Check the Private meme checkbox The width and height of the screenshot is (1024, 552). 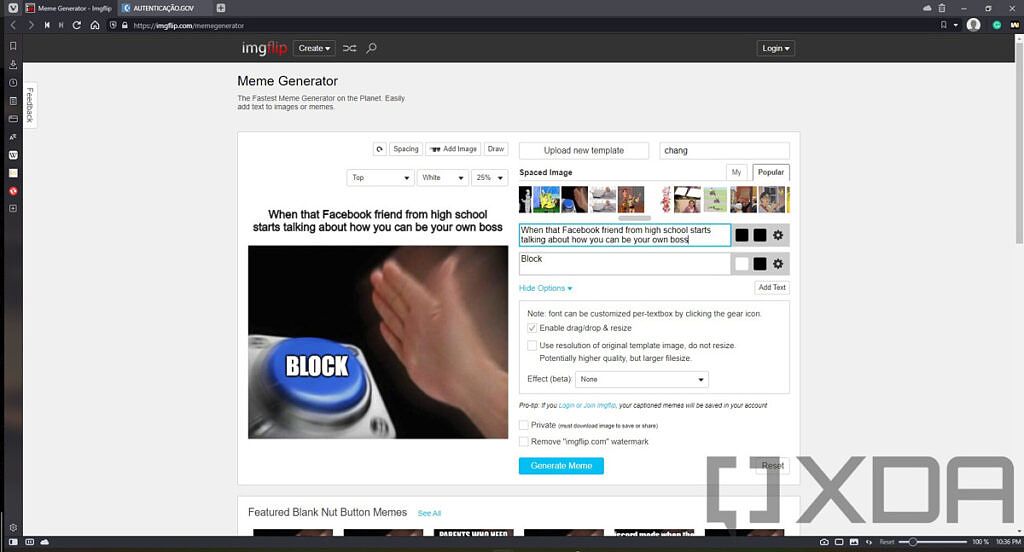tap(524, 425)
